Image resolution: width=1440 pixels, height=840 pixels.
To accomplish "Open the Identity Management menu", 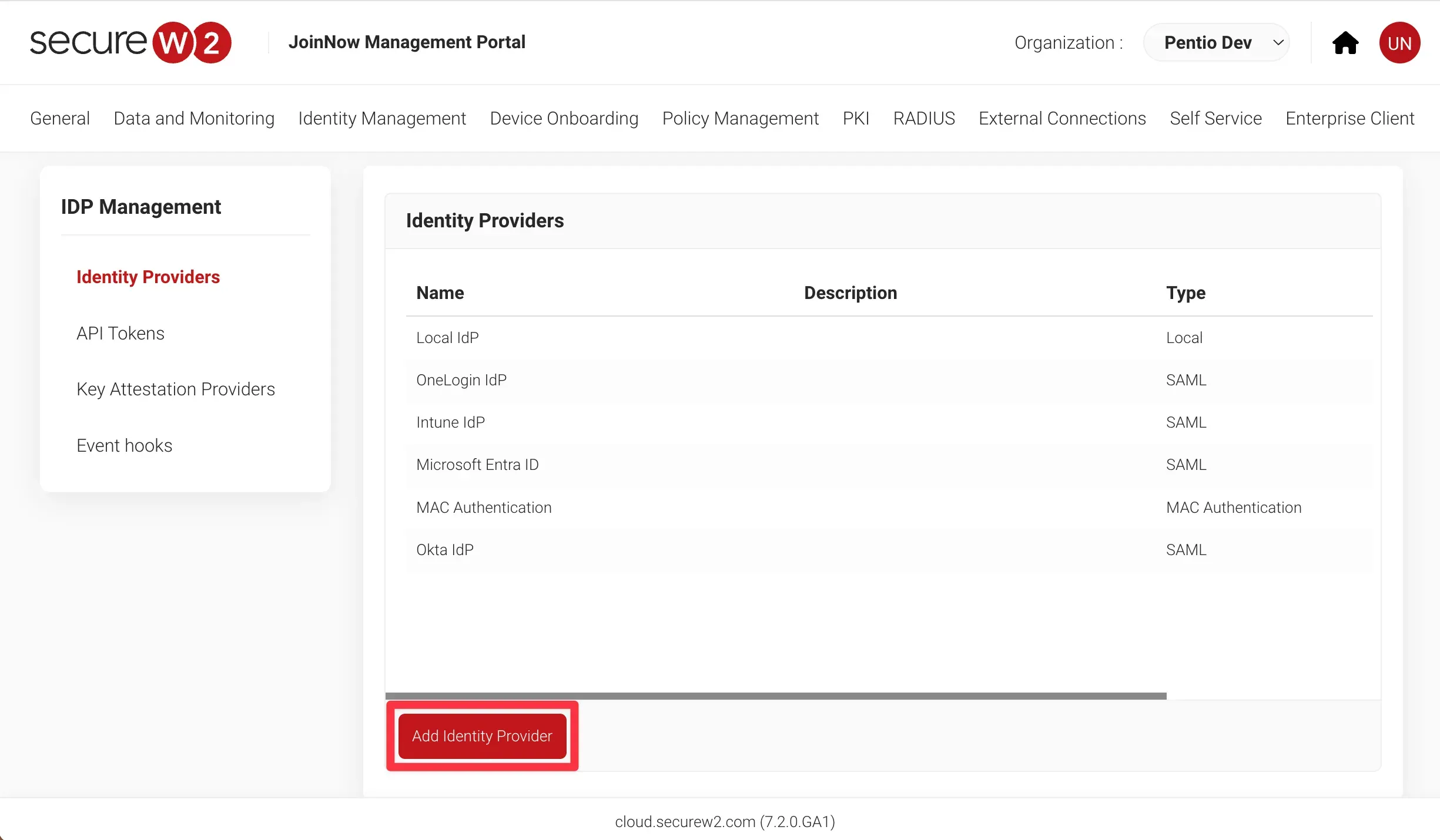I will pos(382,118).
